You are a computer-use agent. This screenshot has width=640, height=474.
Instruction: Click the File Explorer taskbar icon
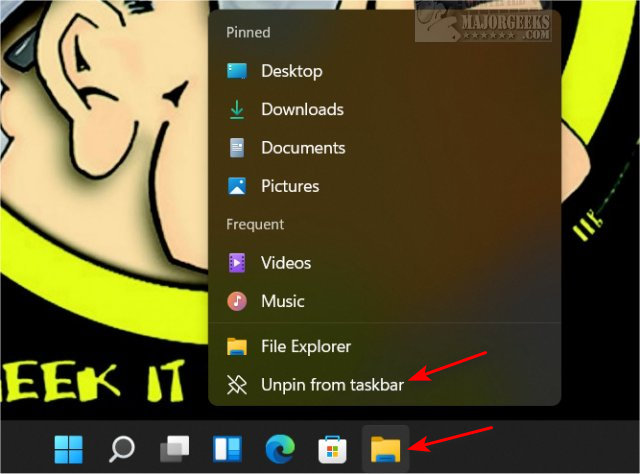coord(385,449)
